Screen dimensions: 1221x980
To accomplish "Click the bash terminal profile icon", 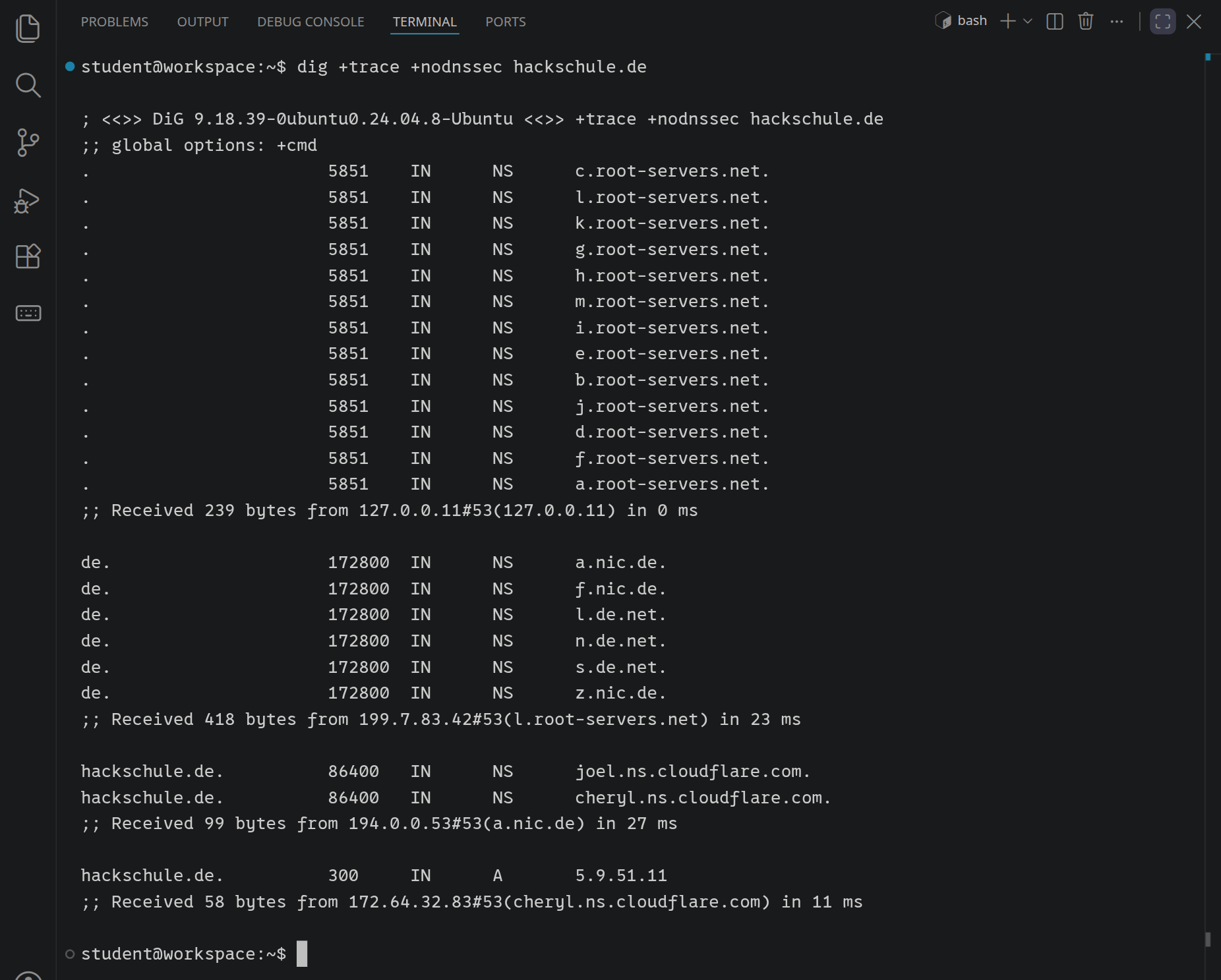I will coord(943,21).
